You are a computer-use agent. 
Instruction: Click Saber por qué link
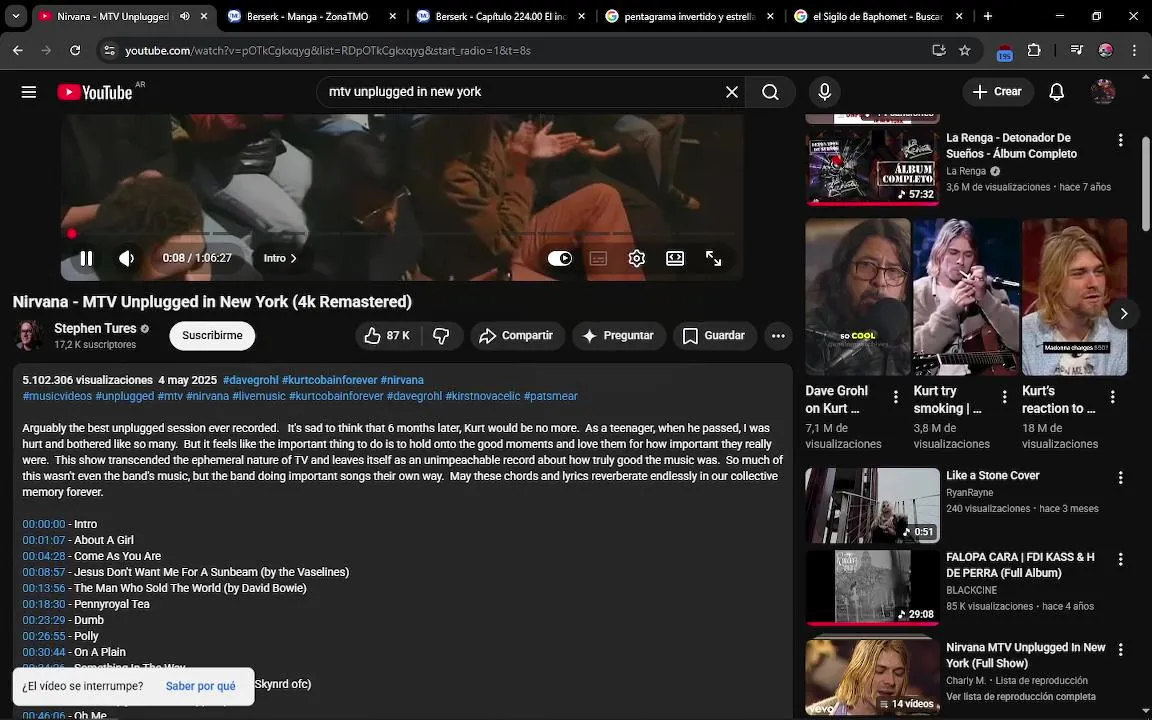pyautogui.click(x=201, y=686)
